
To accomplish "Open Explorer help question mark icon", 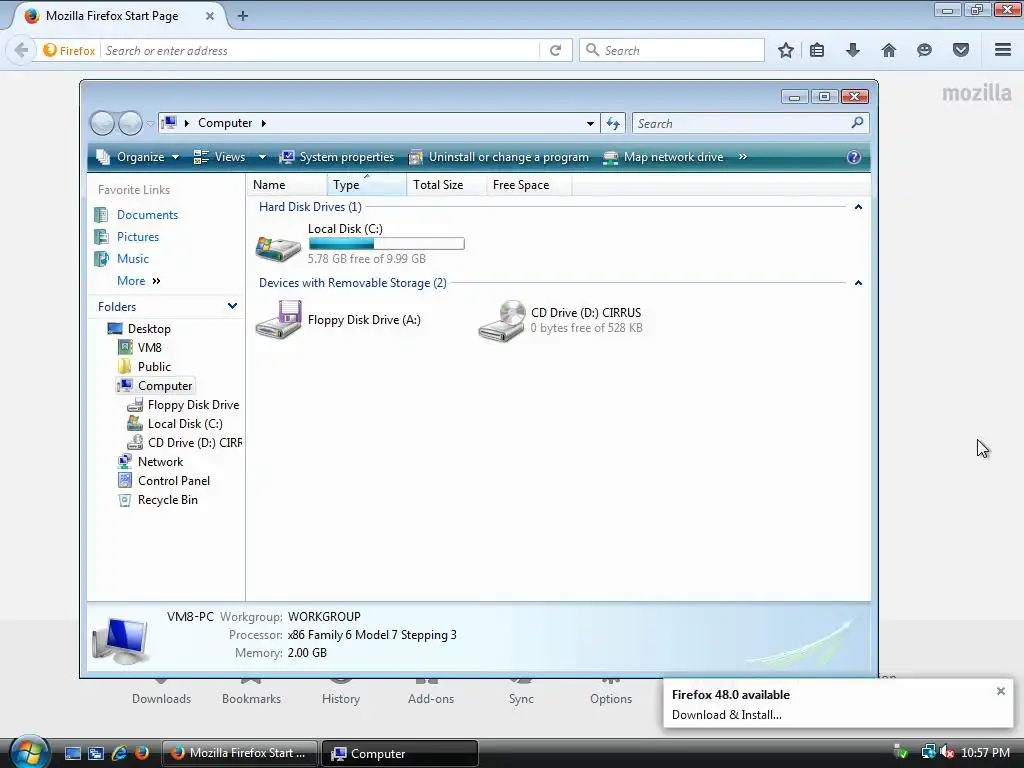I will pyautogui.click(x=854, y=157).
